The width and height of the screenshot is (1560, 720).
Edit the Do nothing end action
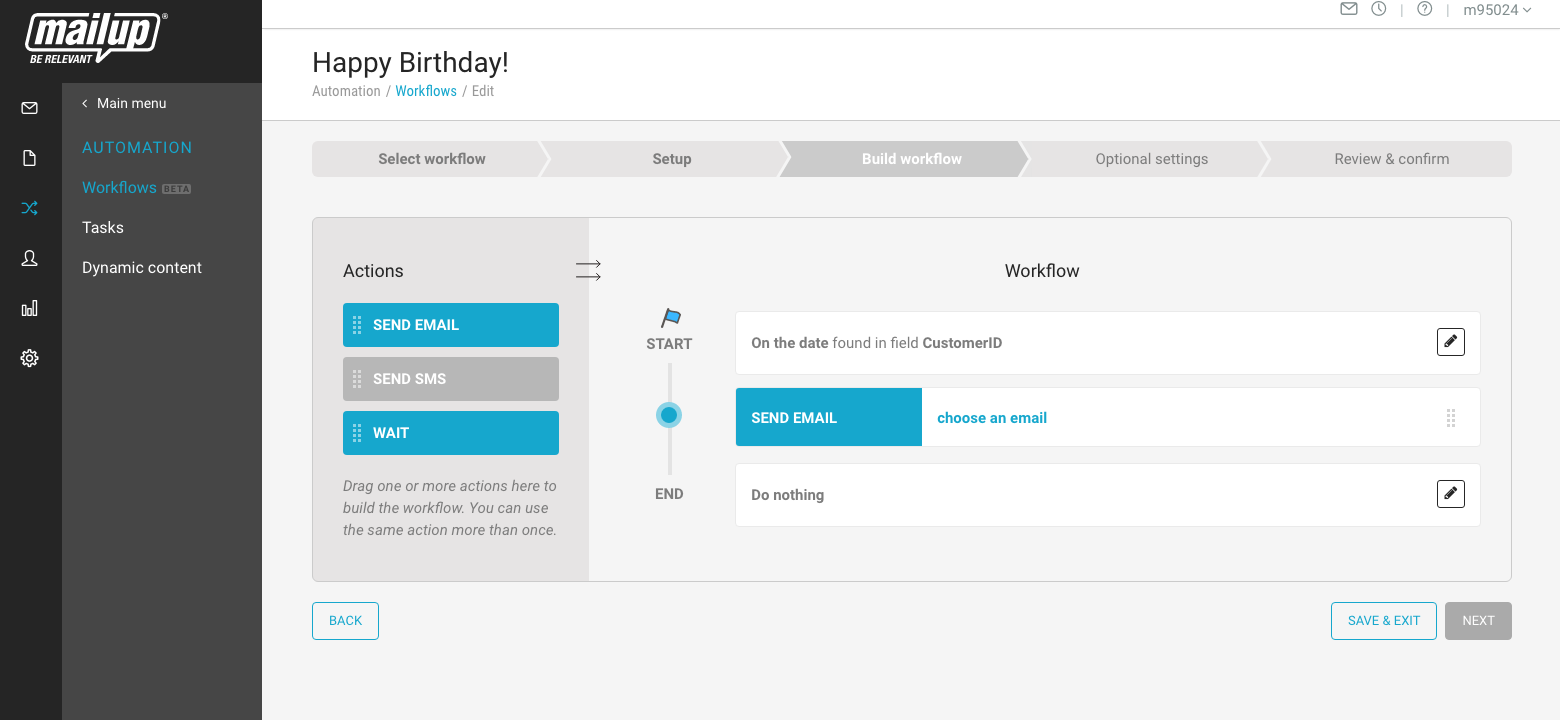pos(1450,494)
